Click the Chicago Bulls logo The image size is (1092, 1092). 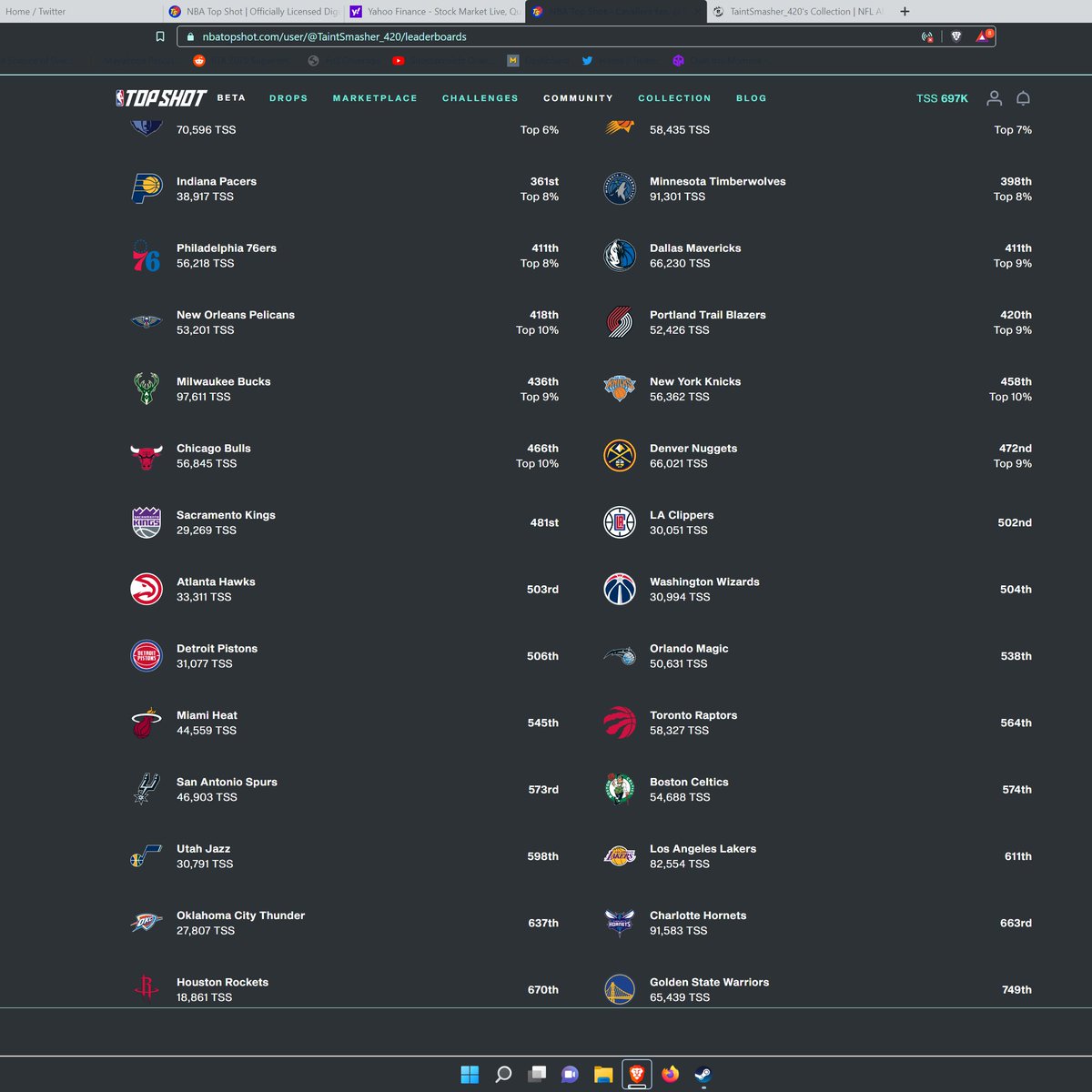(147, 456)
